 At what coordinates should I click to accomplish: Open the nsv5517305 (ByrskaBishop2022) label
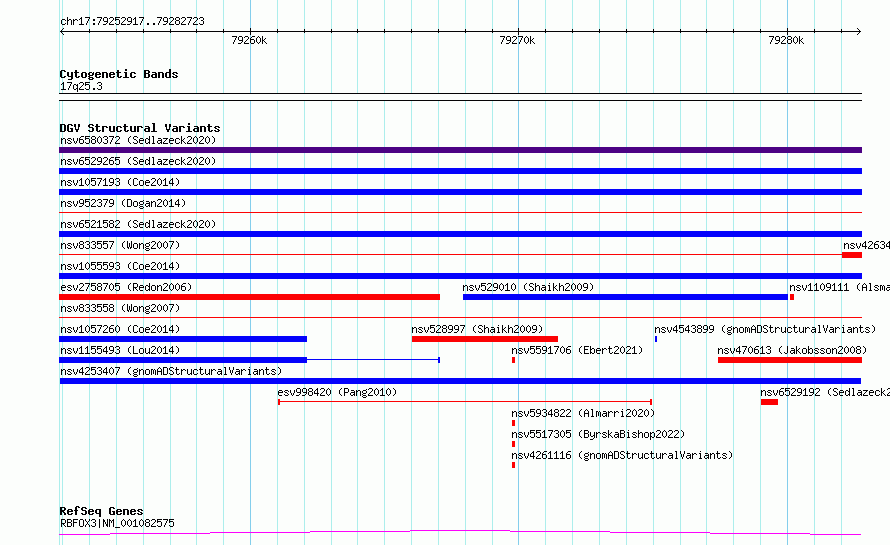(598, 434)
